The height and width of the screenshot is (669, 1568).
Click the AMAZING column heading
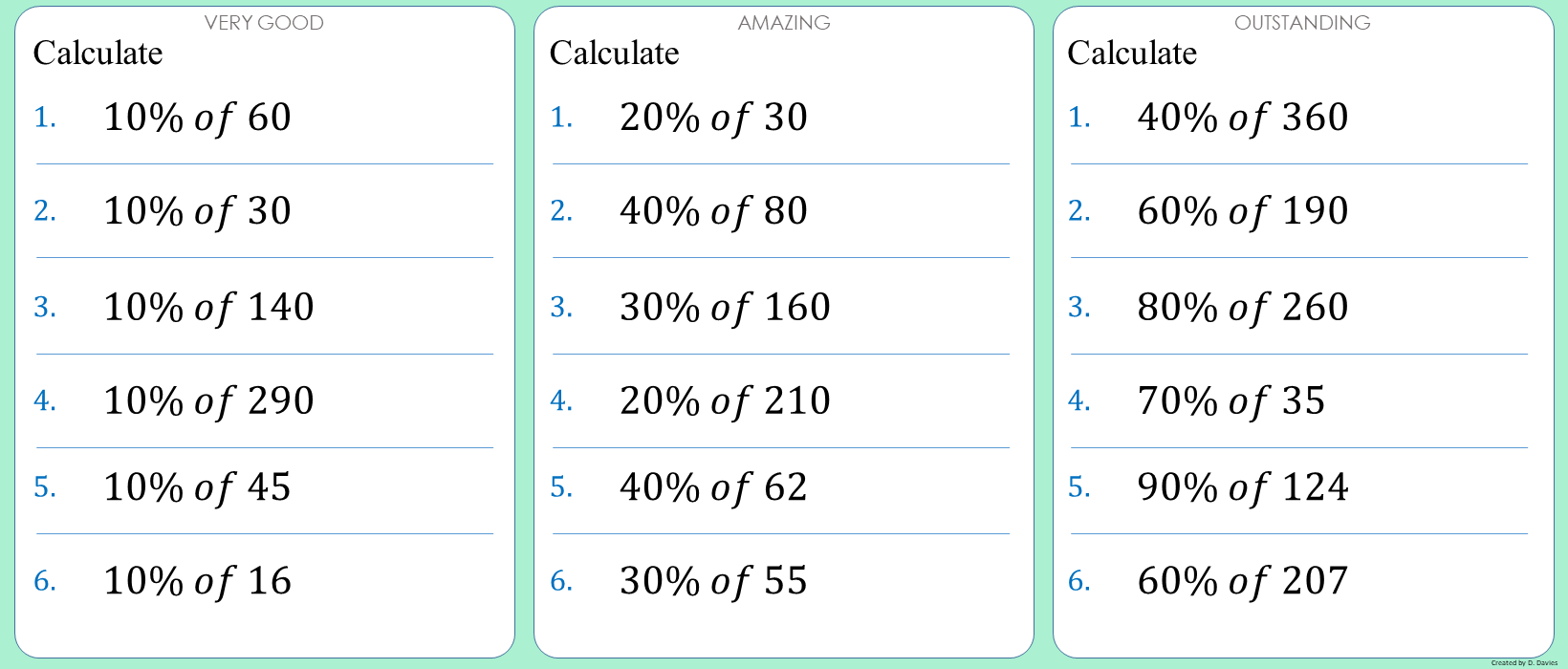784,23
